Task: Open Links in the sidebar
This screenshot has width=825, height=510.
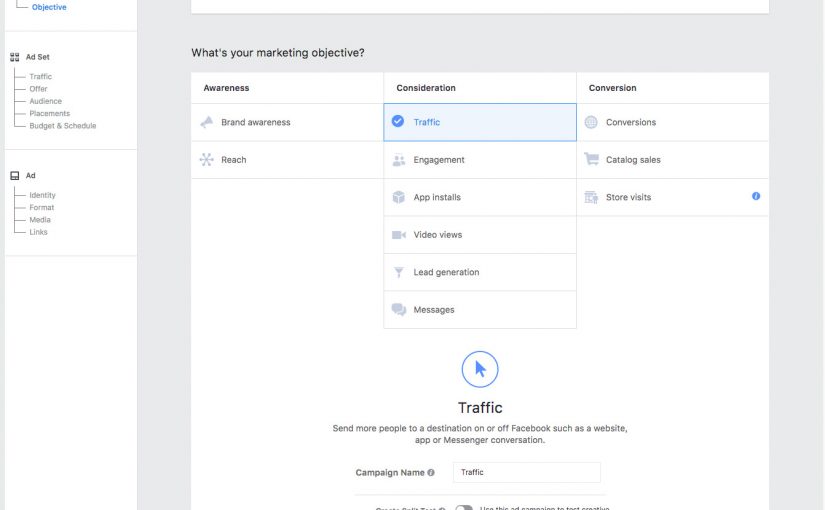Action: 38,232
